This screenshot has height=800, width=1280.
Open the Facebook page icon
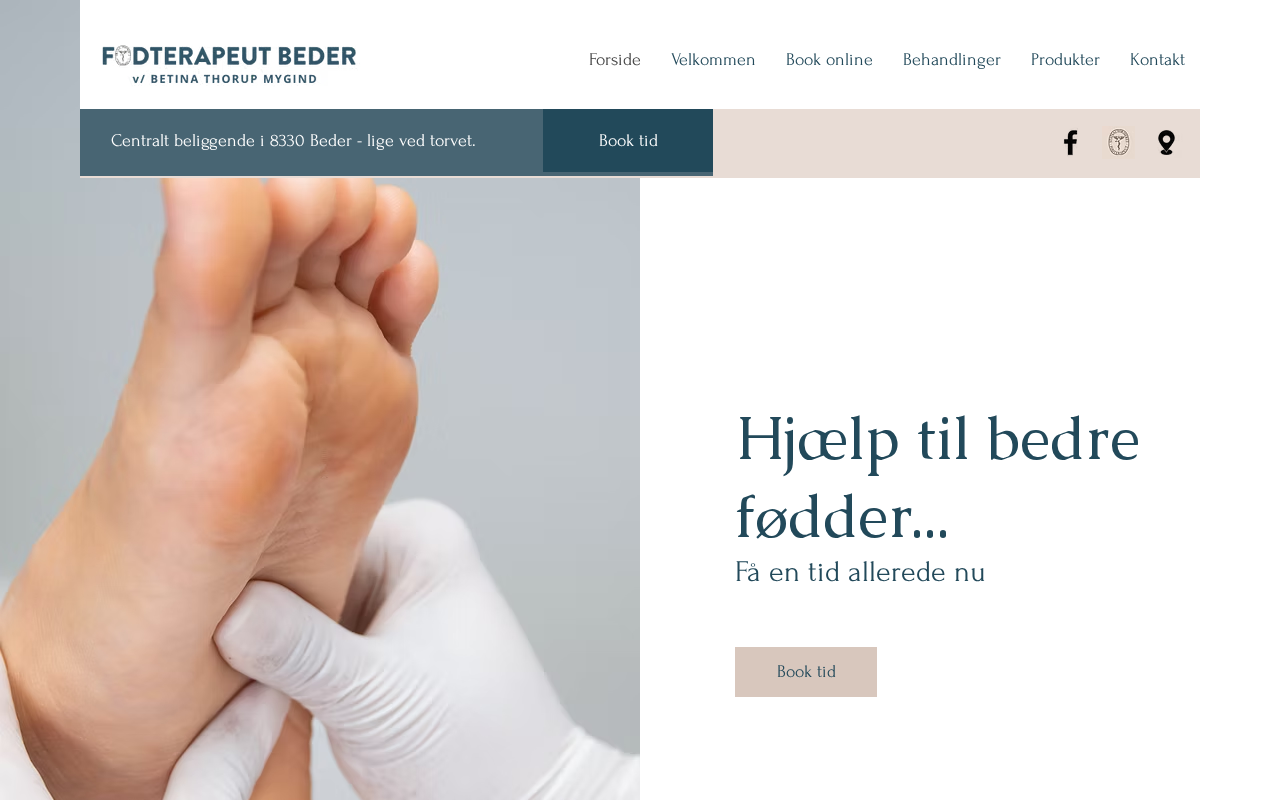1070,143
